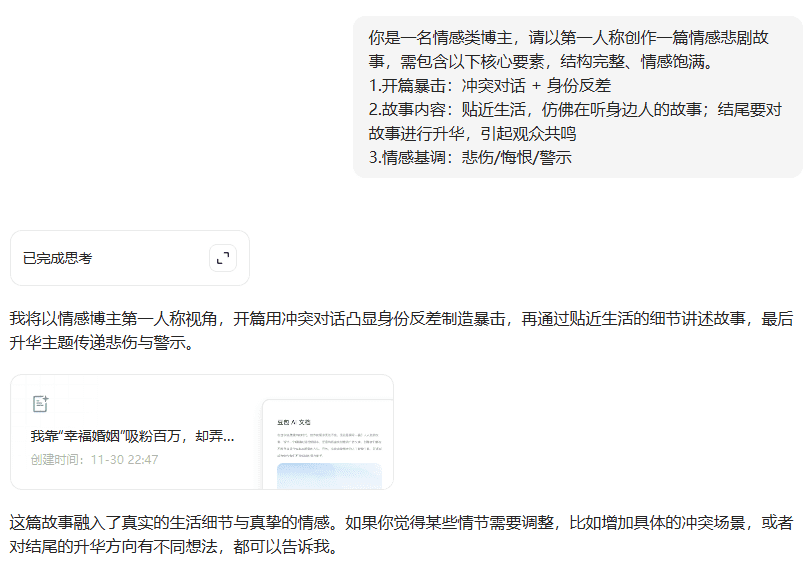Click the 创建时间：11-30 22:47 timestamp

click(94, 460)
